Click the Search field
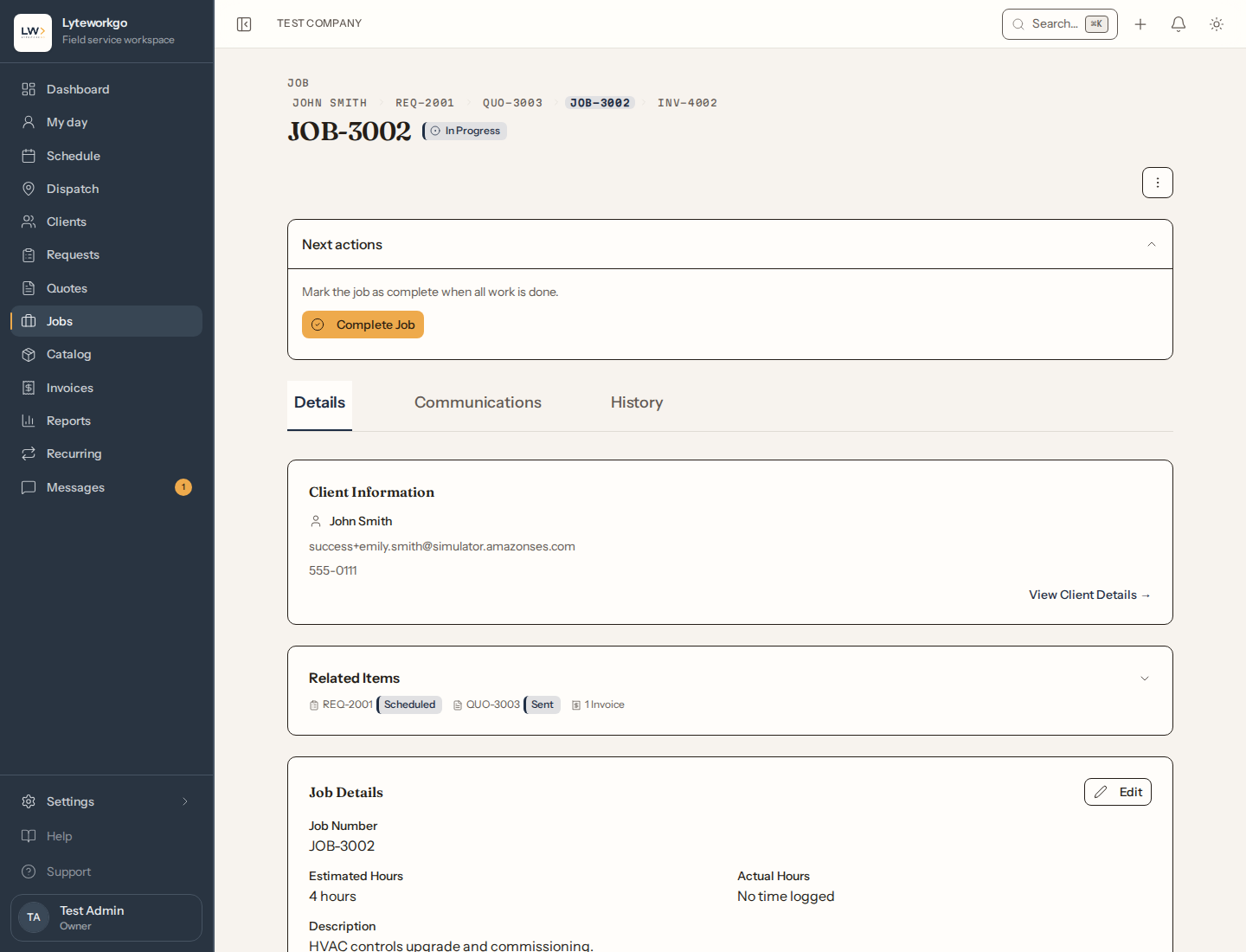The image size is (1246, 952). pos(1060,24)
